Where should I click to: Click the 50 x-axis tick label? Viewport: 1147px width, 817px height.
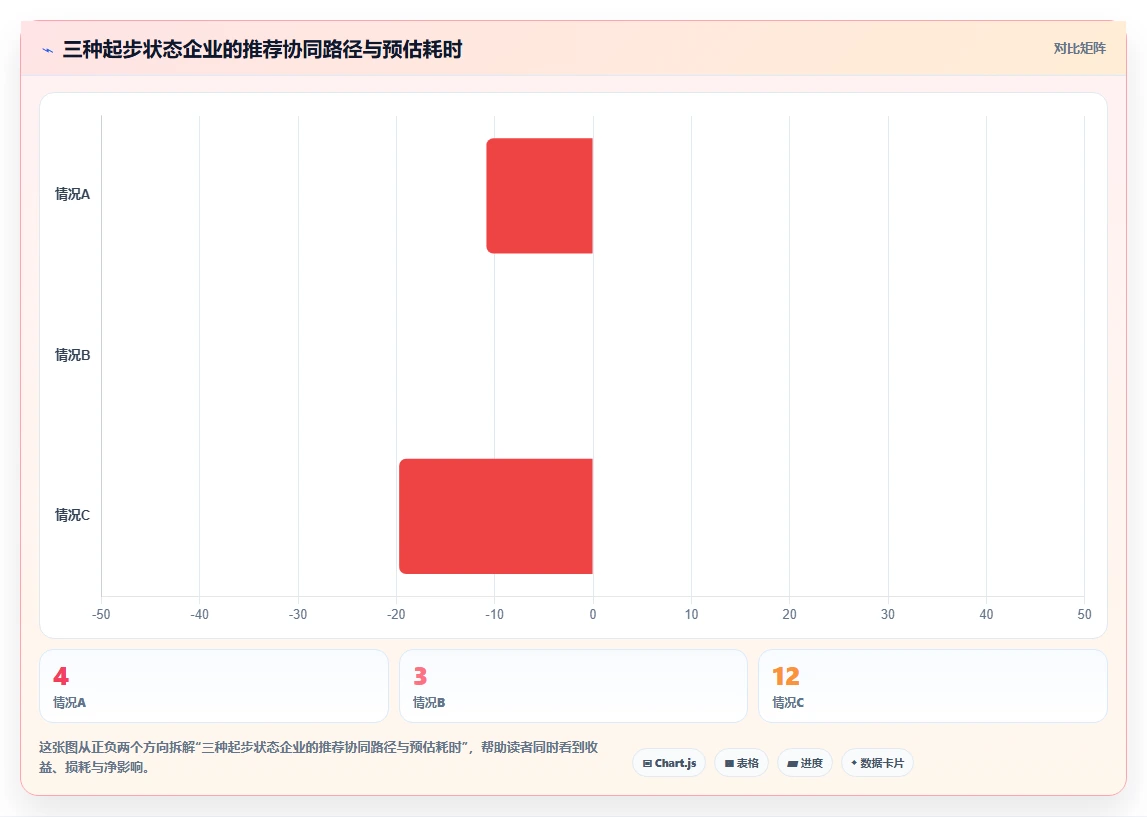click(1084, 614)
